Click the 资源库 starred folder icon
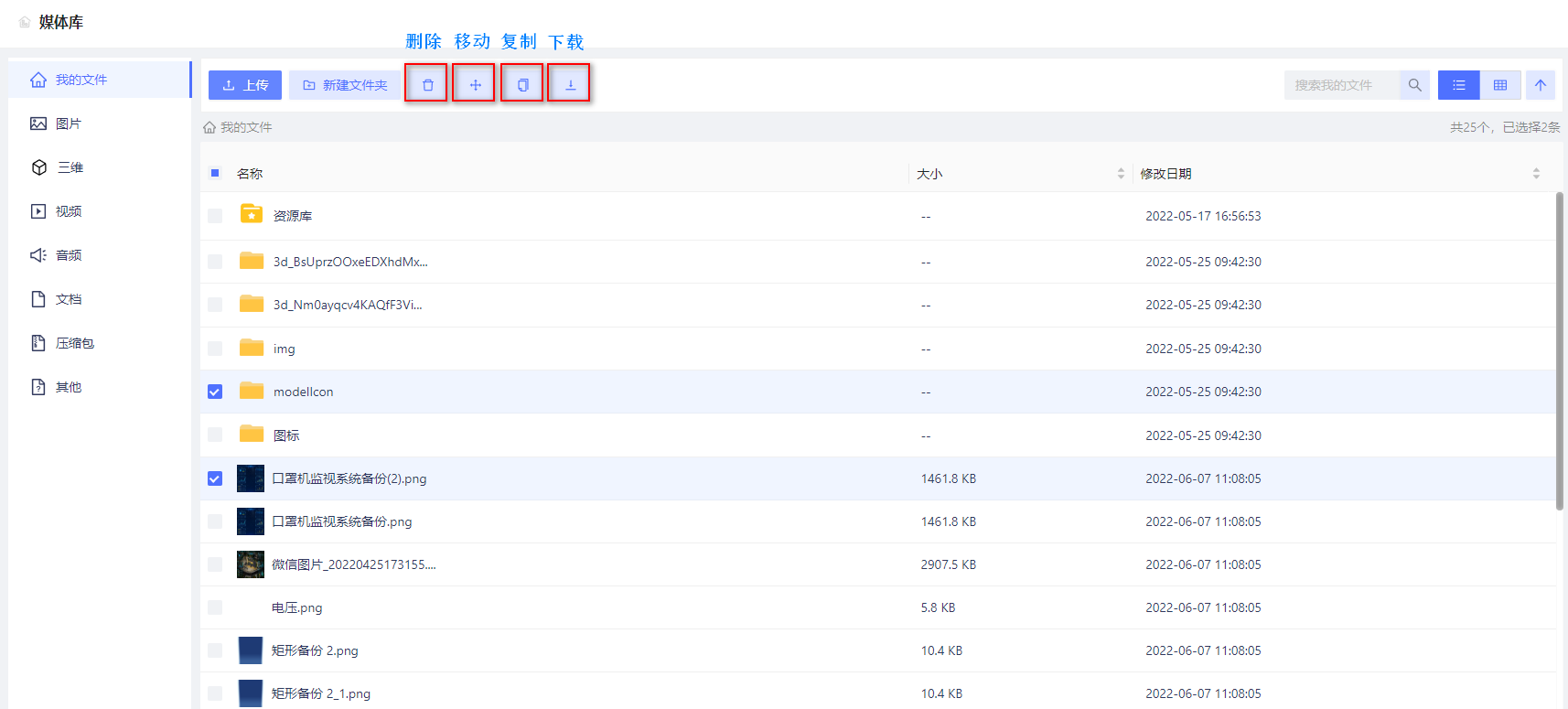Image resolution: width=1568 pixels, height=709 pixels. (252, 214)
